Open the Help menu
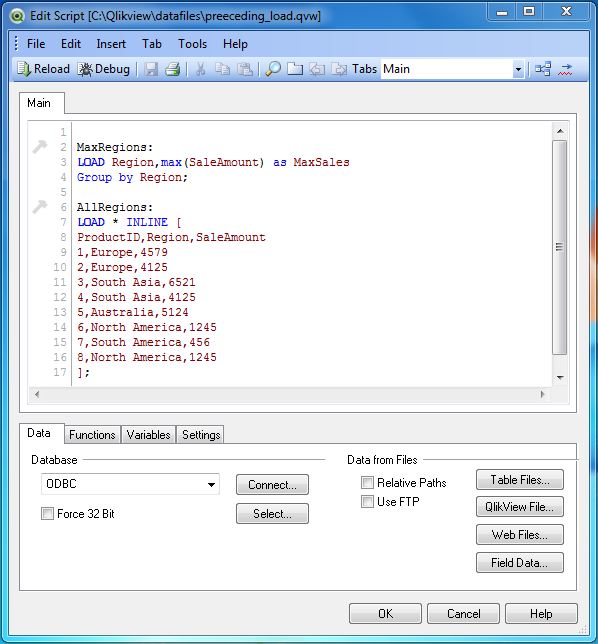 tap(235, 44)
